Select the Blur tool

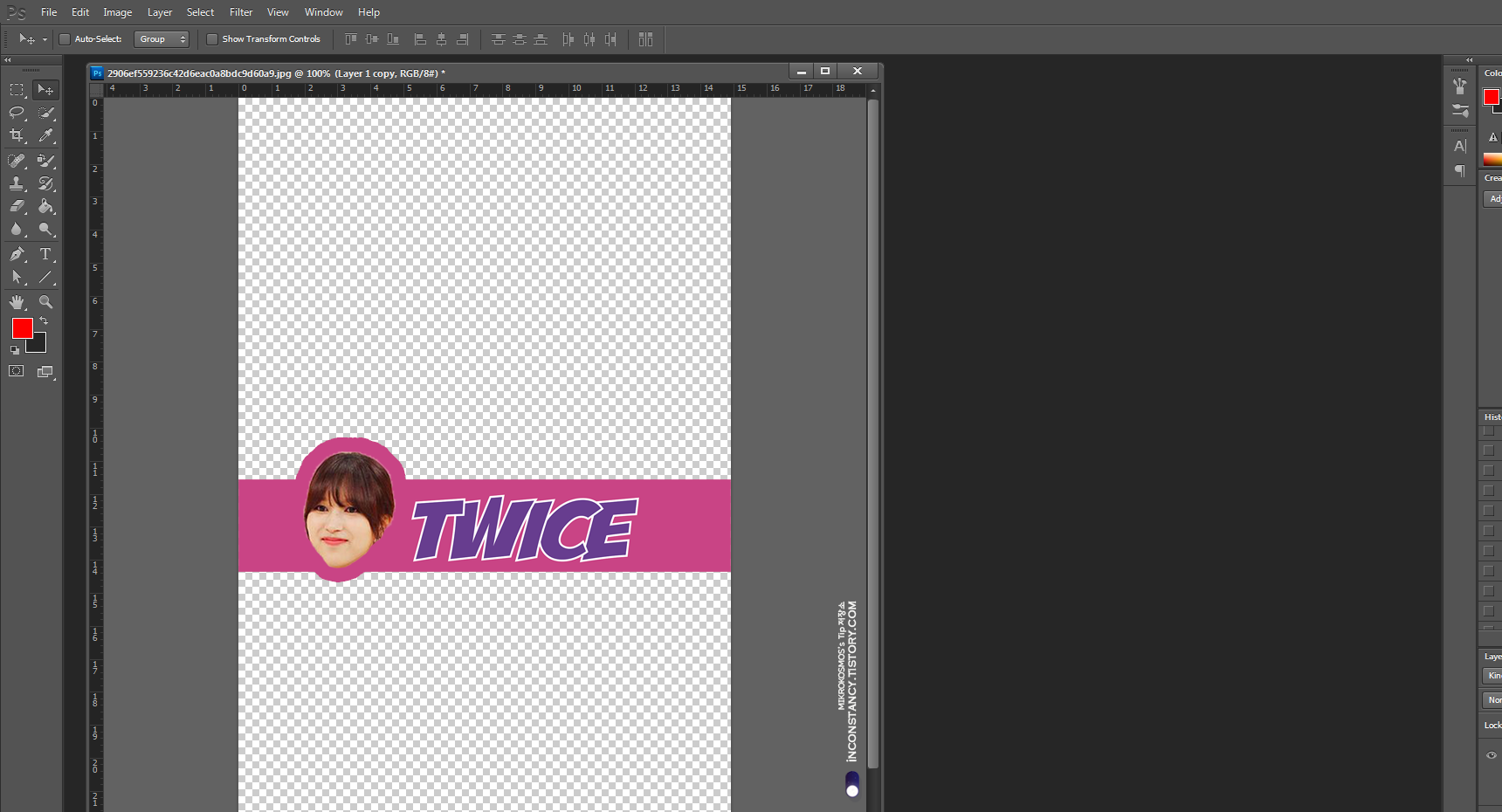click(17, 229)
